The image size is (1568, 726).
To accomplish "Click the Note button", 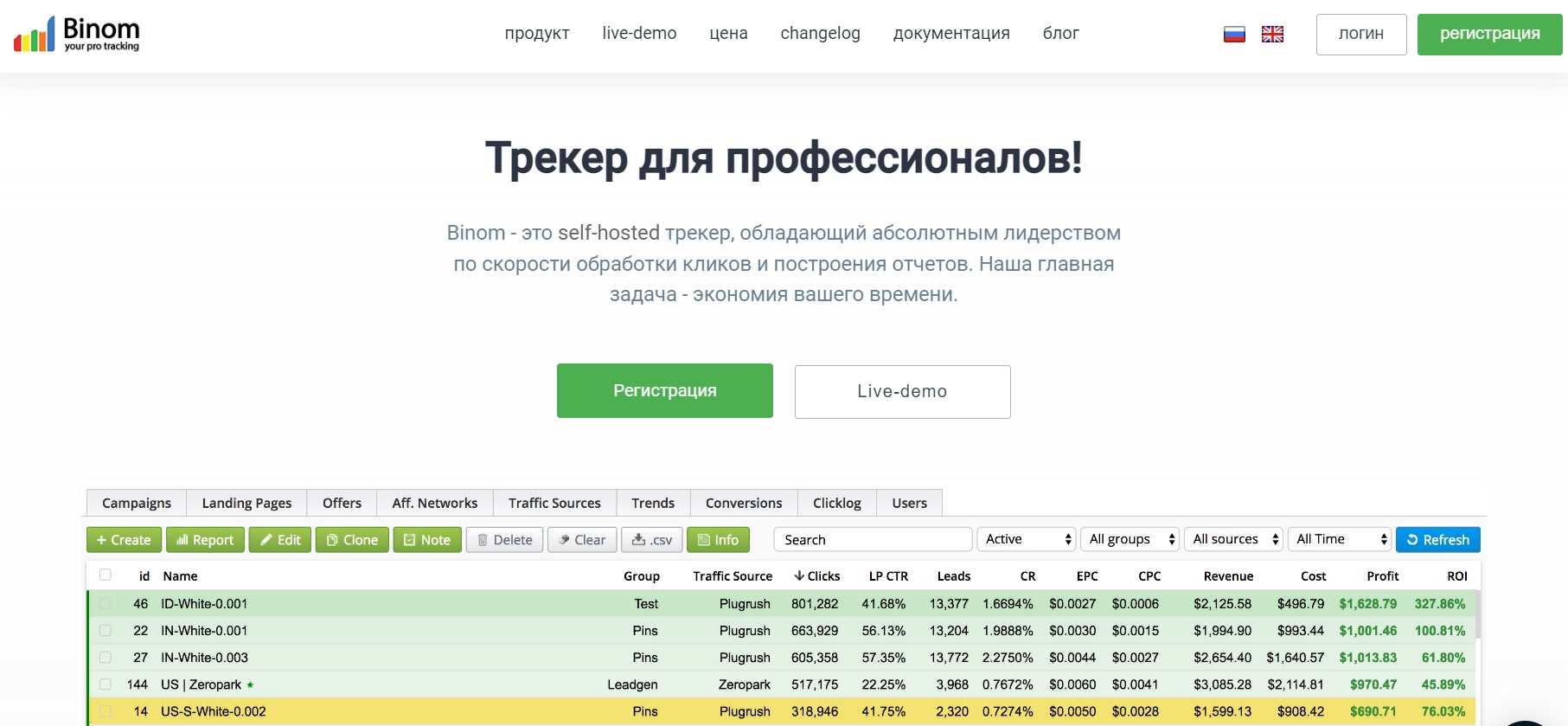I will (427, 539).
